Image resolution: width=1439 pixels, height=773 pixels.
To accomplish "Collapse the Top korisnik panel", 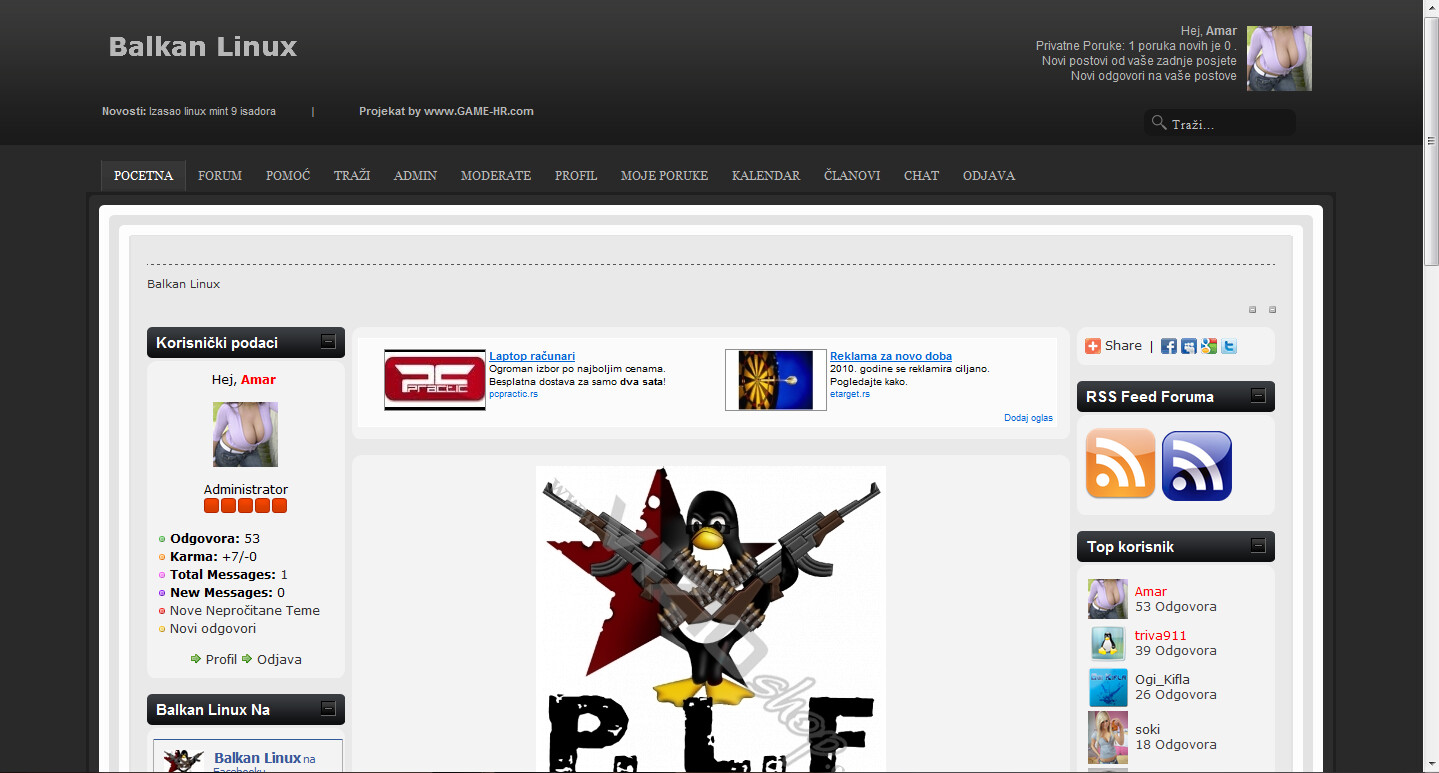I will [1258, 546].
